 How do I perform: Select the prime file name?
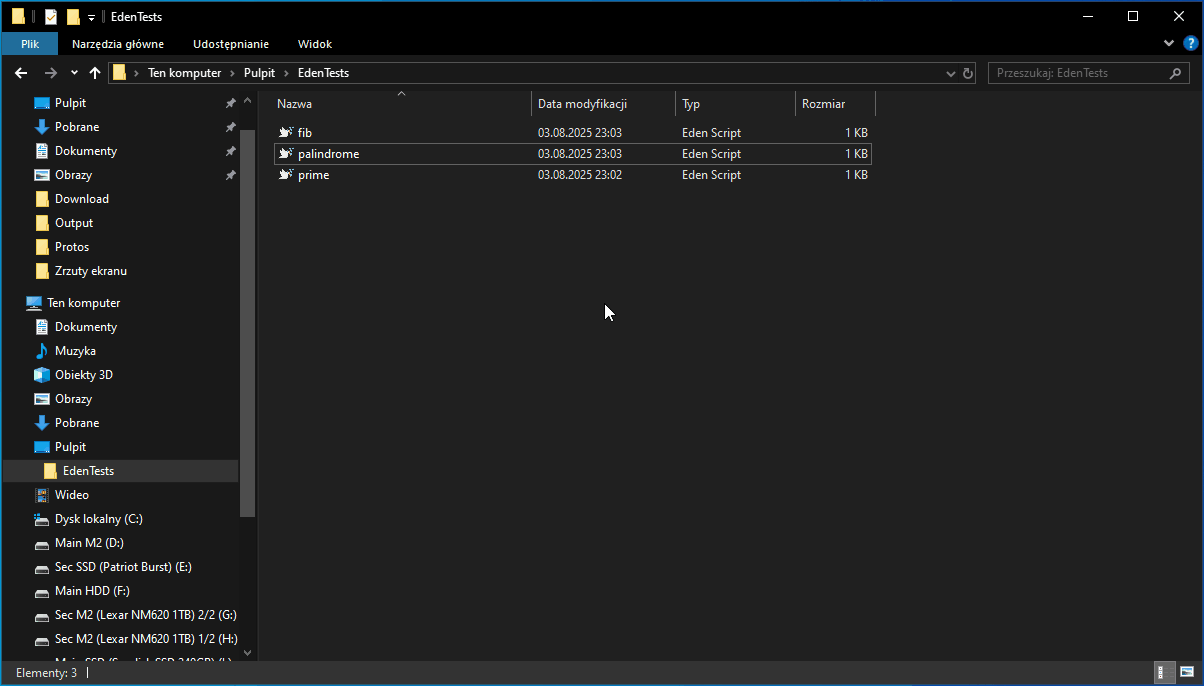(313, 175)
